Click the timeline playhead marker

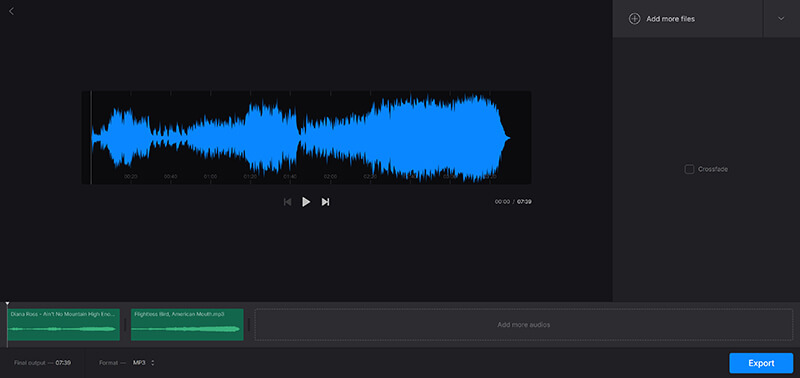coord(7,305)
